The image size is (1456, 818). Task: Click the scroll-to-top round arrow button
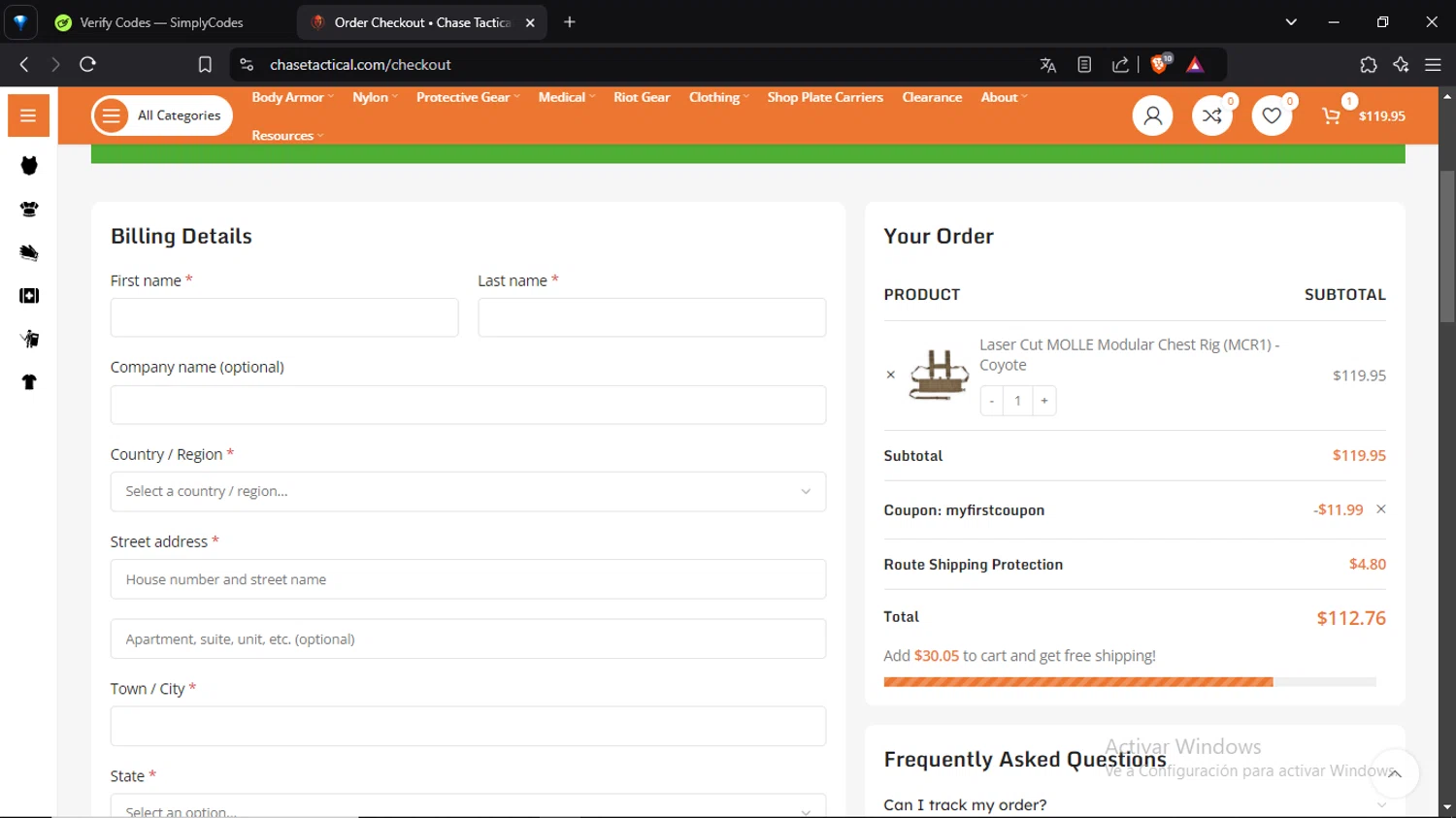pyautogui.click(x=1395, y=774)
